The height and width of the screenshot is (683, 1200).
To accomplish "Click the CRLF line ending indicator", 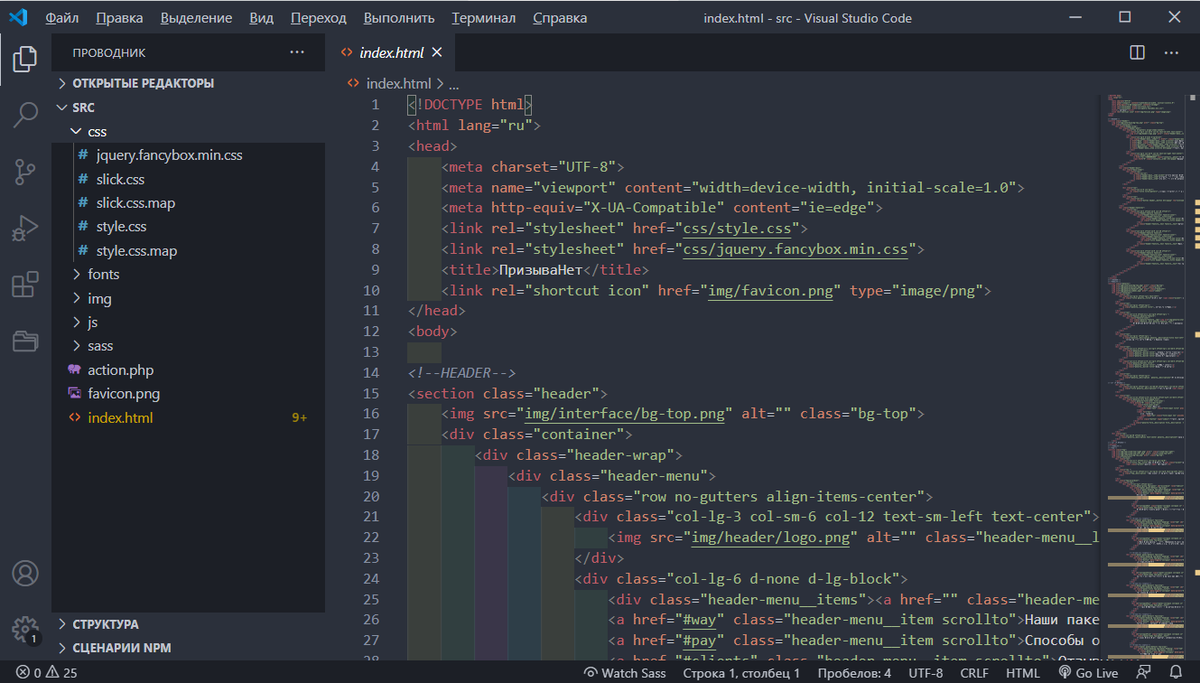I will click(974, 672).
